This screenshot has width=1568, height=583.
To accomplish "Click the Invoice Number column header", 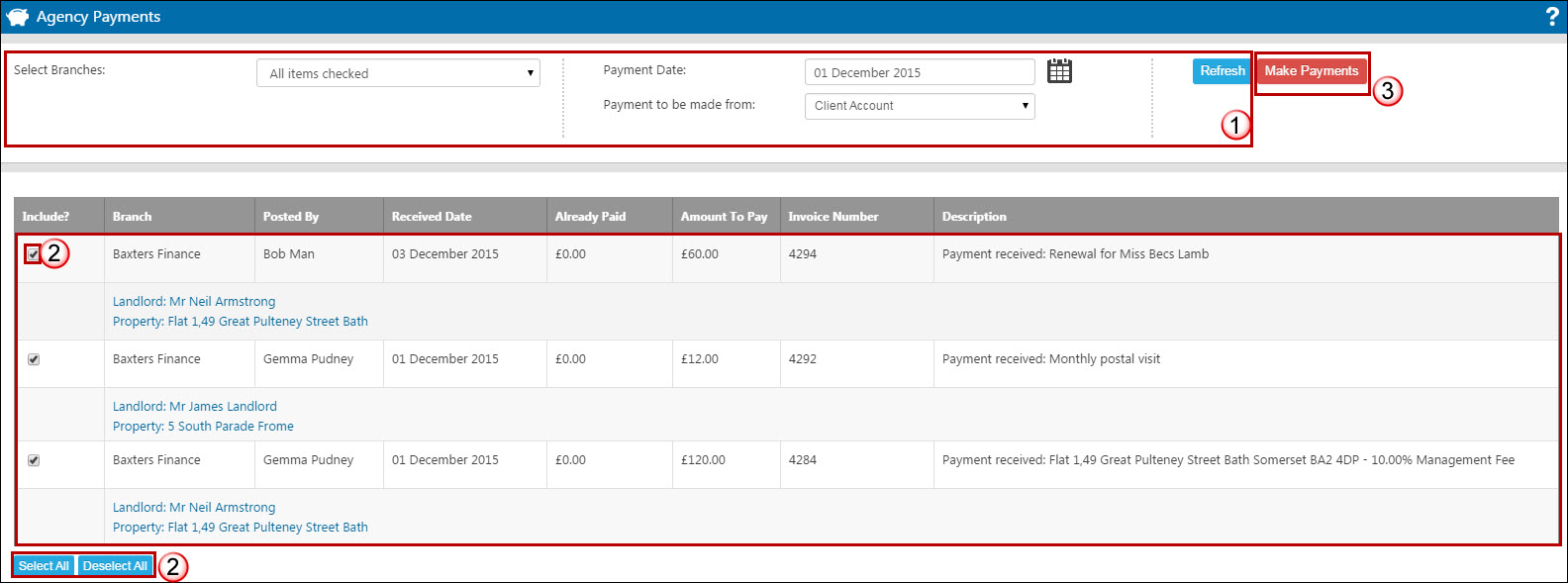I will point(833,217).
